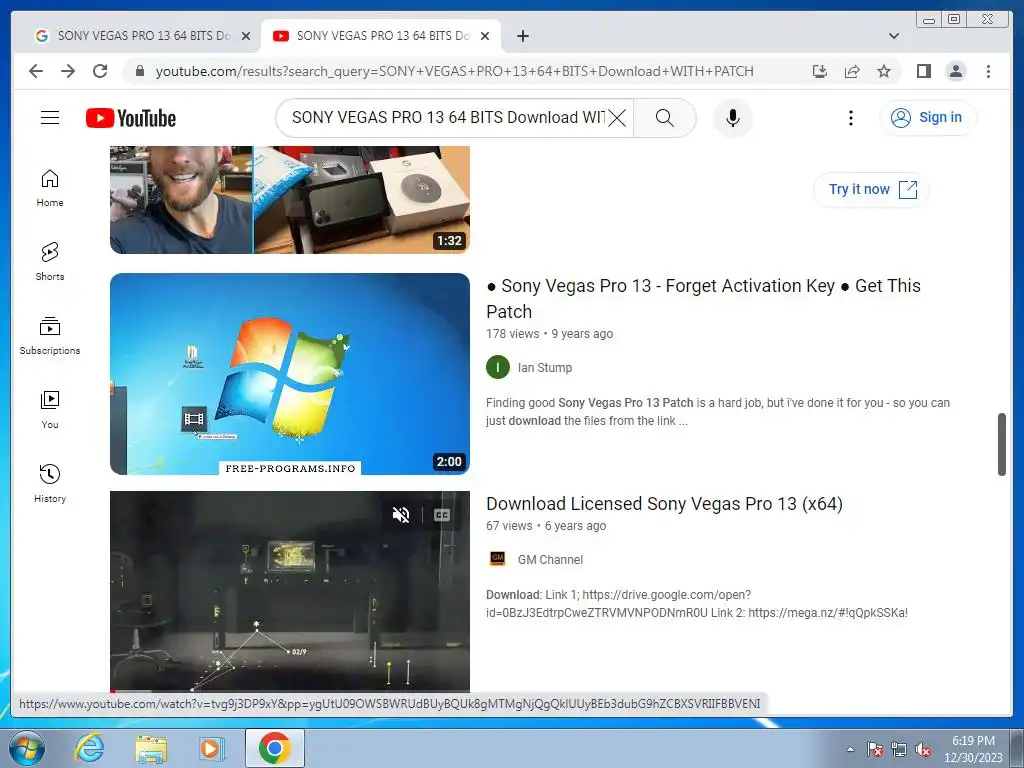Go forward with the browser forward arrow
Viewport: 1024px width, 768px height.
pyautogui.click(x=68, y=71)
